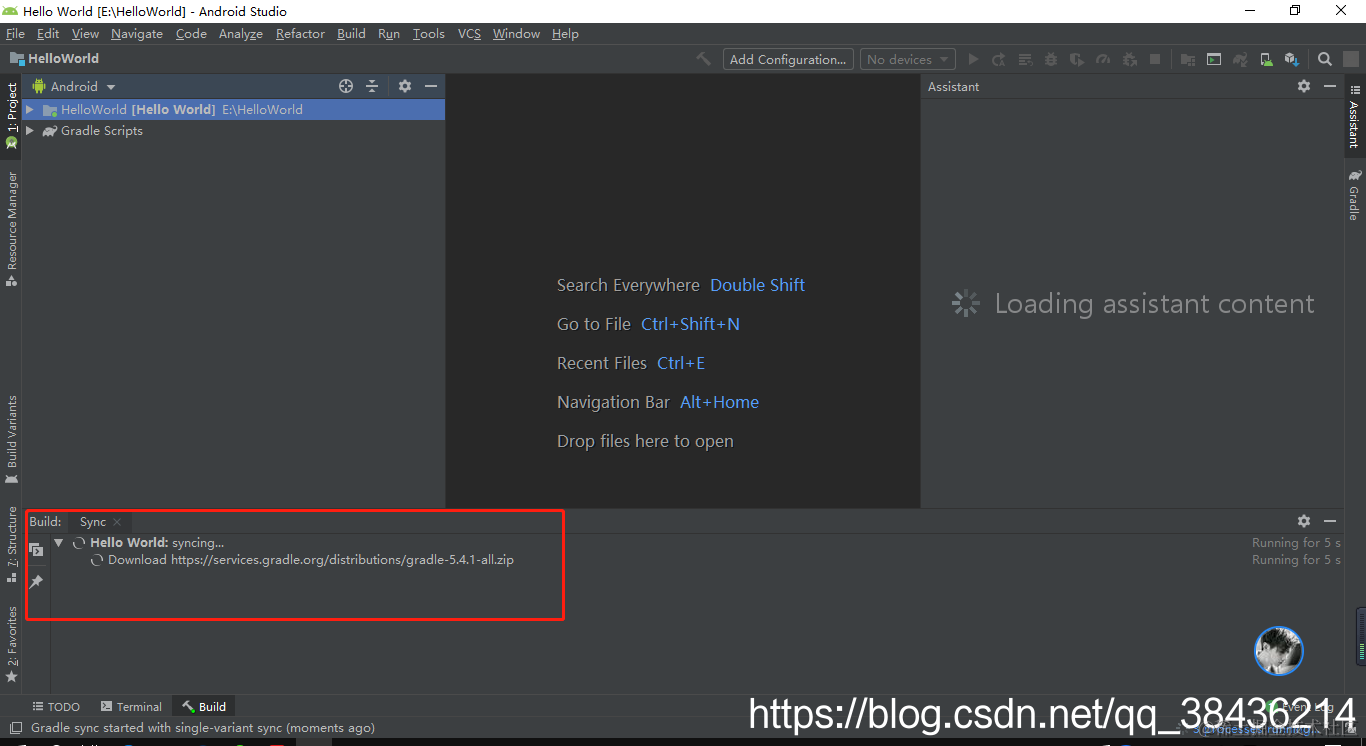The image size is (1366, 746).
Task: Collapse all in Project panel
Action: point(372,86)
